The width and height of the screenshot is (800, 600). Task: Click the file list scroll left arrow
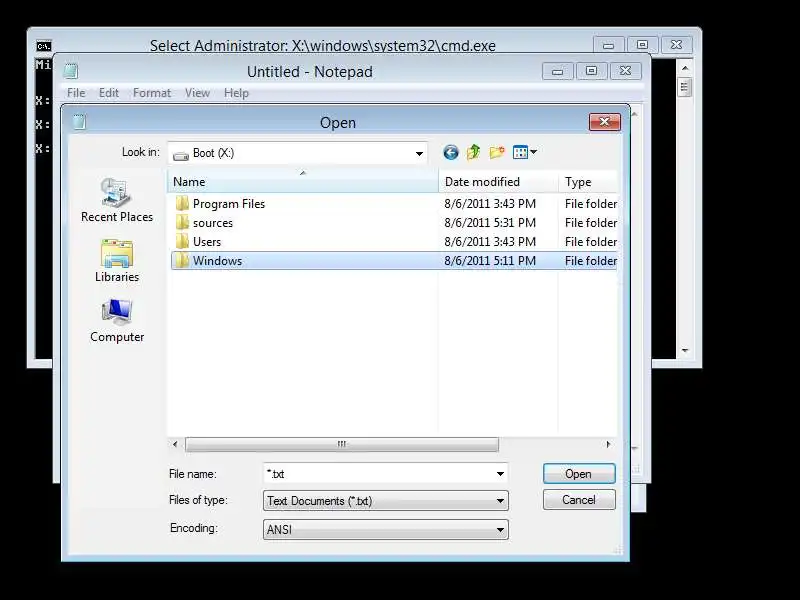(175, 444)
